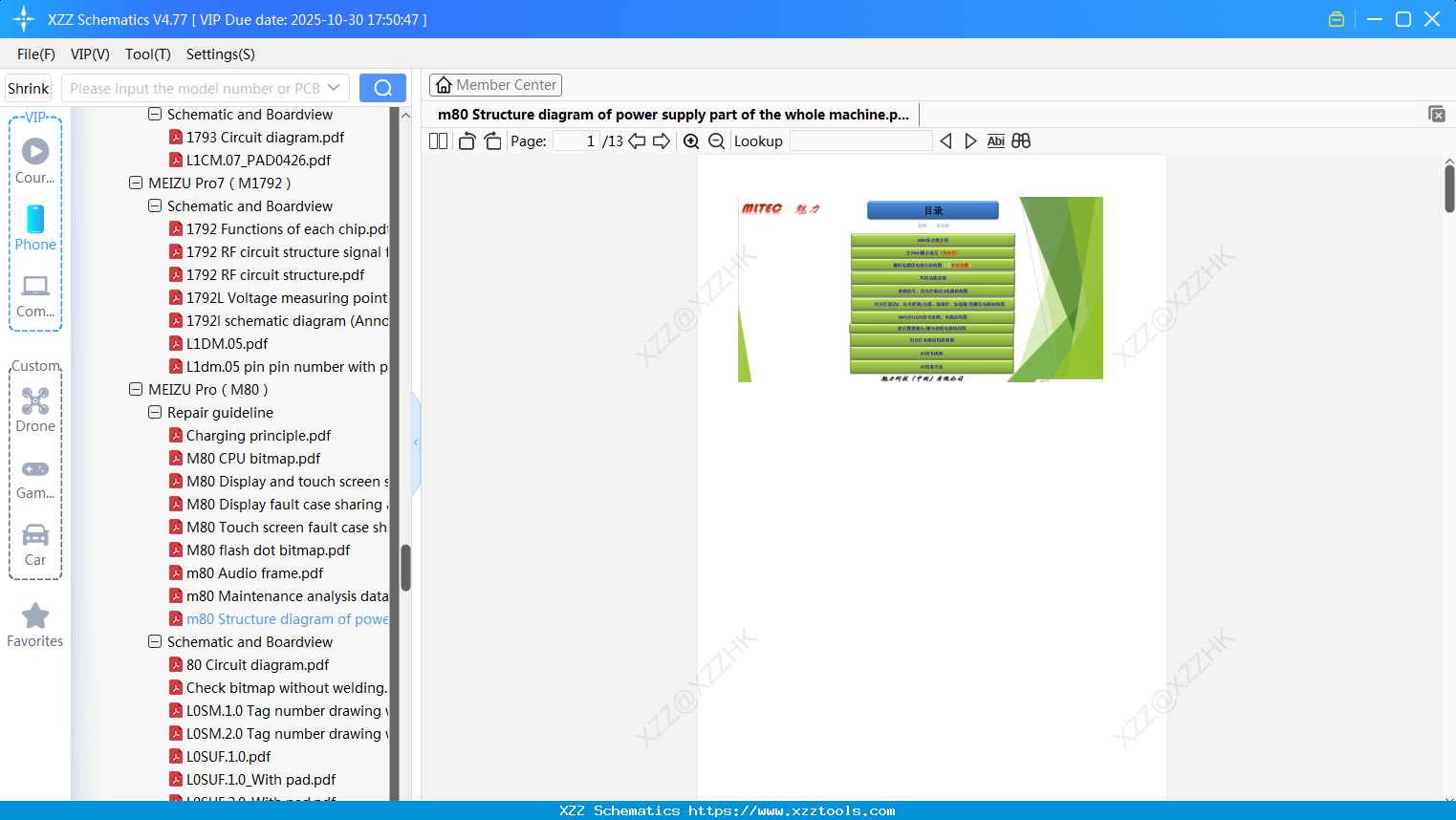The height and width of the screenshot is (820, 1456).
Task: Open Charging principle.pdf
Action: pos(258,435)
